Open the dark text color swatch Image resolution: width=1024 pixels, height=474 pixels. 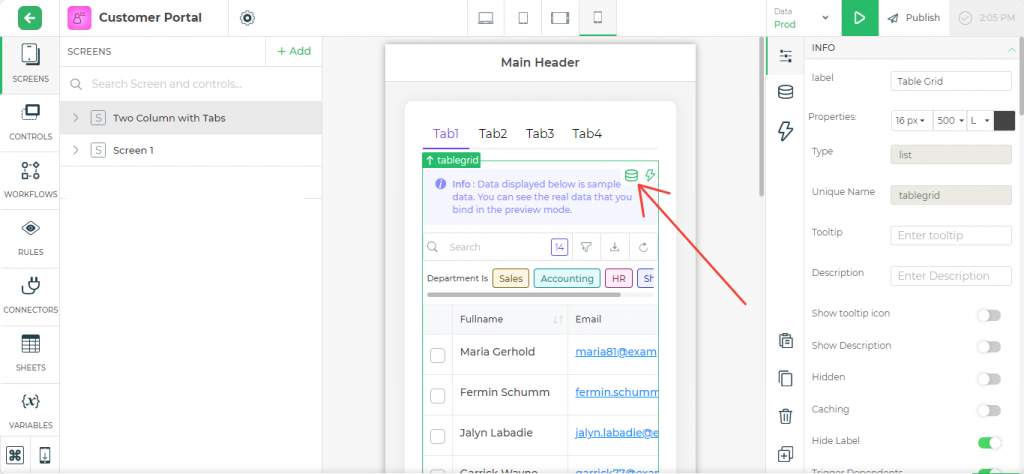[x=1004, y=121]
